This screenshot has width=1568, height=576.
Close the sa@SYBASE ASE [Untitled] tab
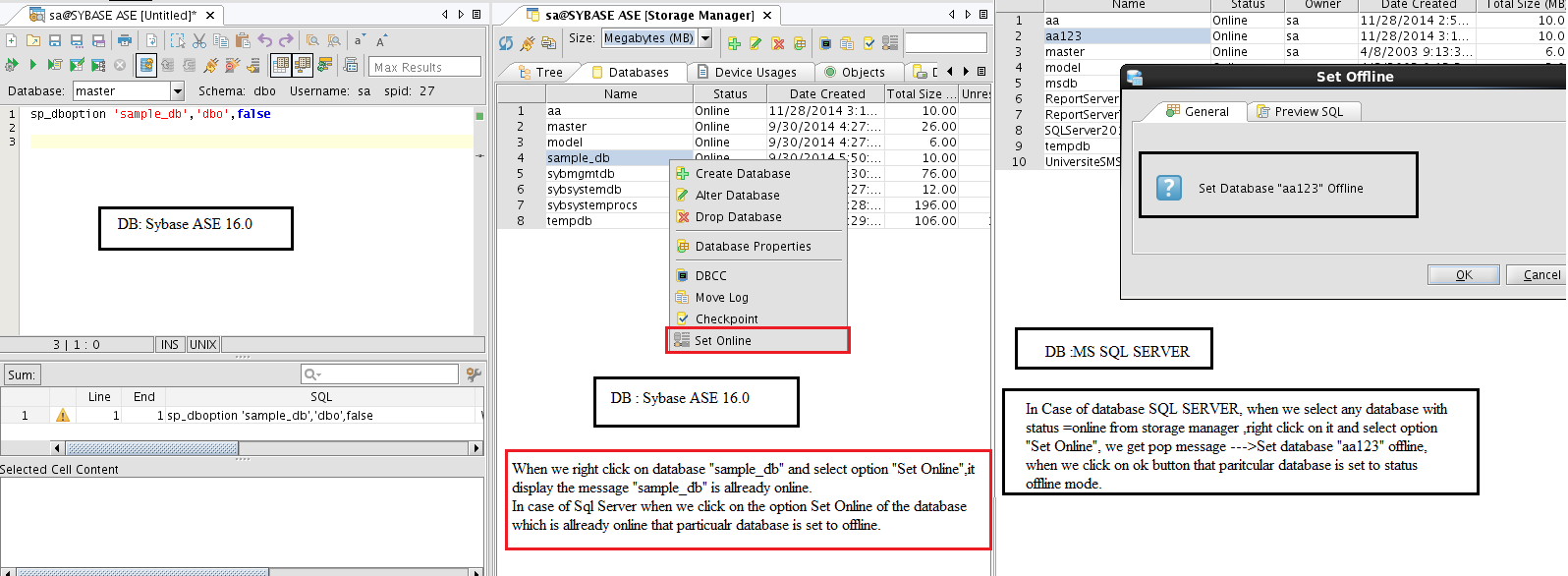tap(210, 16)
